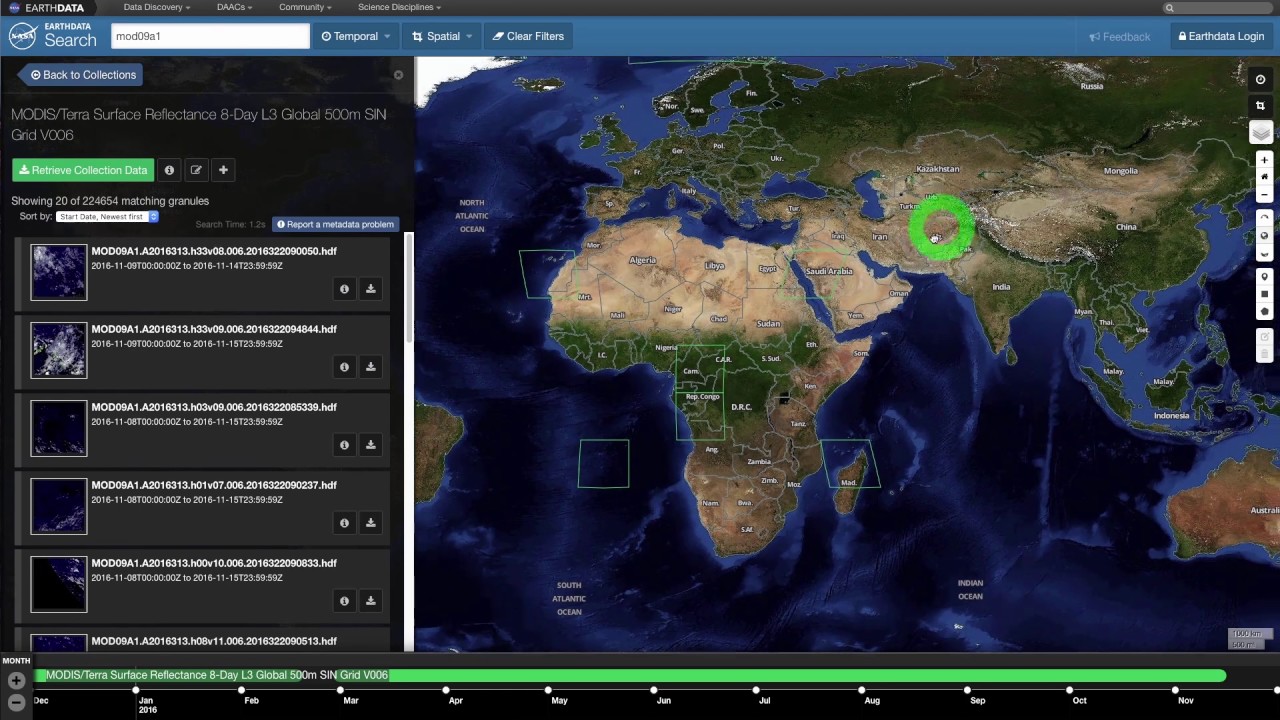Close the granule panel with the X icon
The height and width of the screenshot is (720, 1280).
pos(398,75)
